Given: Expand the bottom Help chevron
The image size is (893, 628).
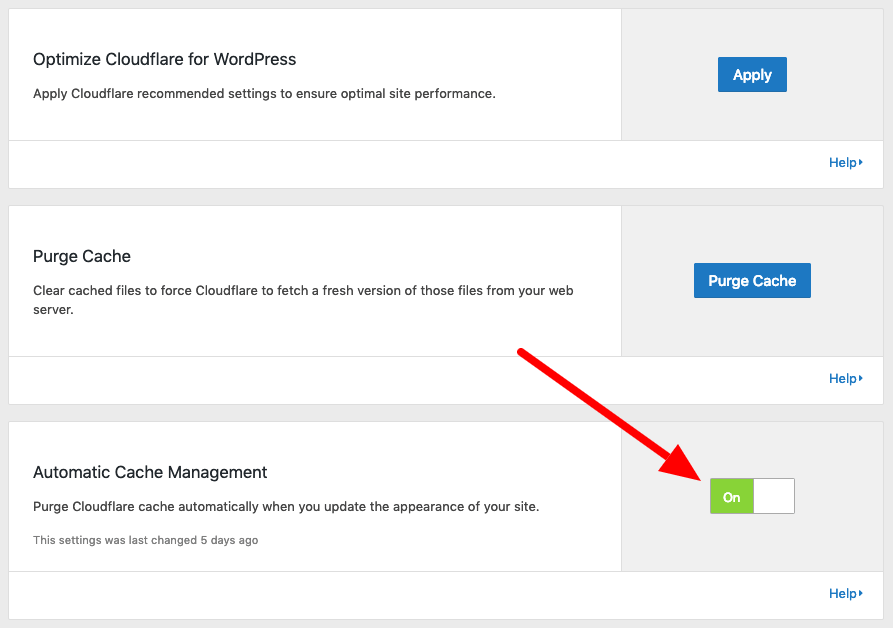Looking at the screenshot, I should [862, 593].
